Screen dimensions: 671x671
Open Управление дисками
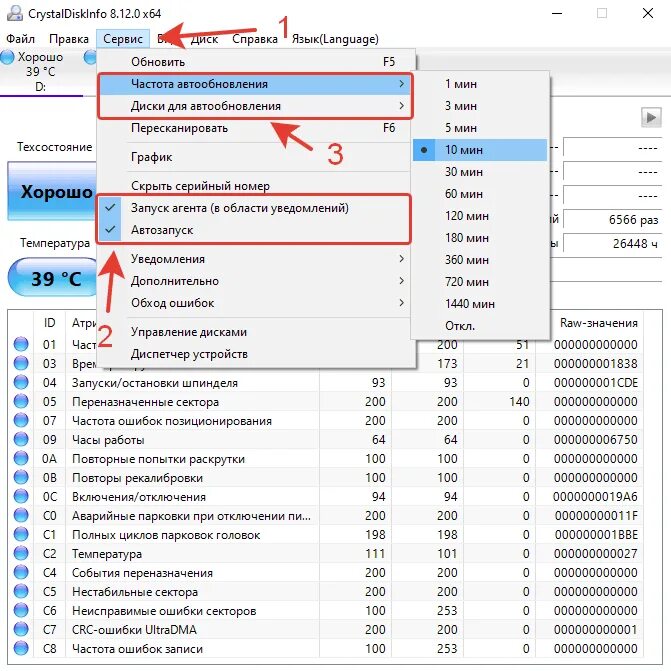tap(255, 332)
